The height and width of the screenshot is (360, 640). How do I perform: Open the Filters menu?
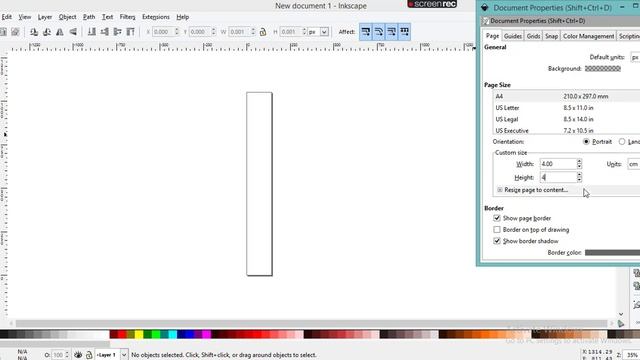click(127, 17)
